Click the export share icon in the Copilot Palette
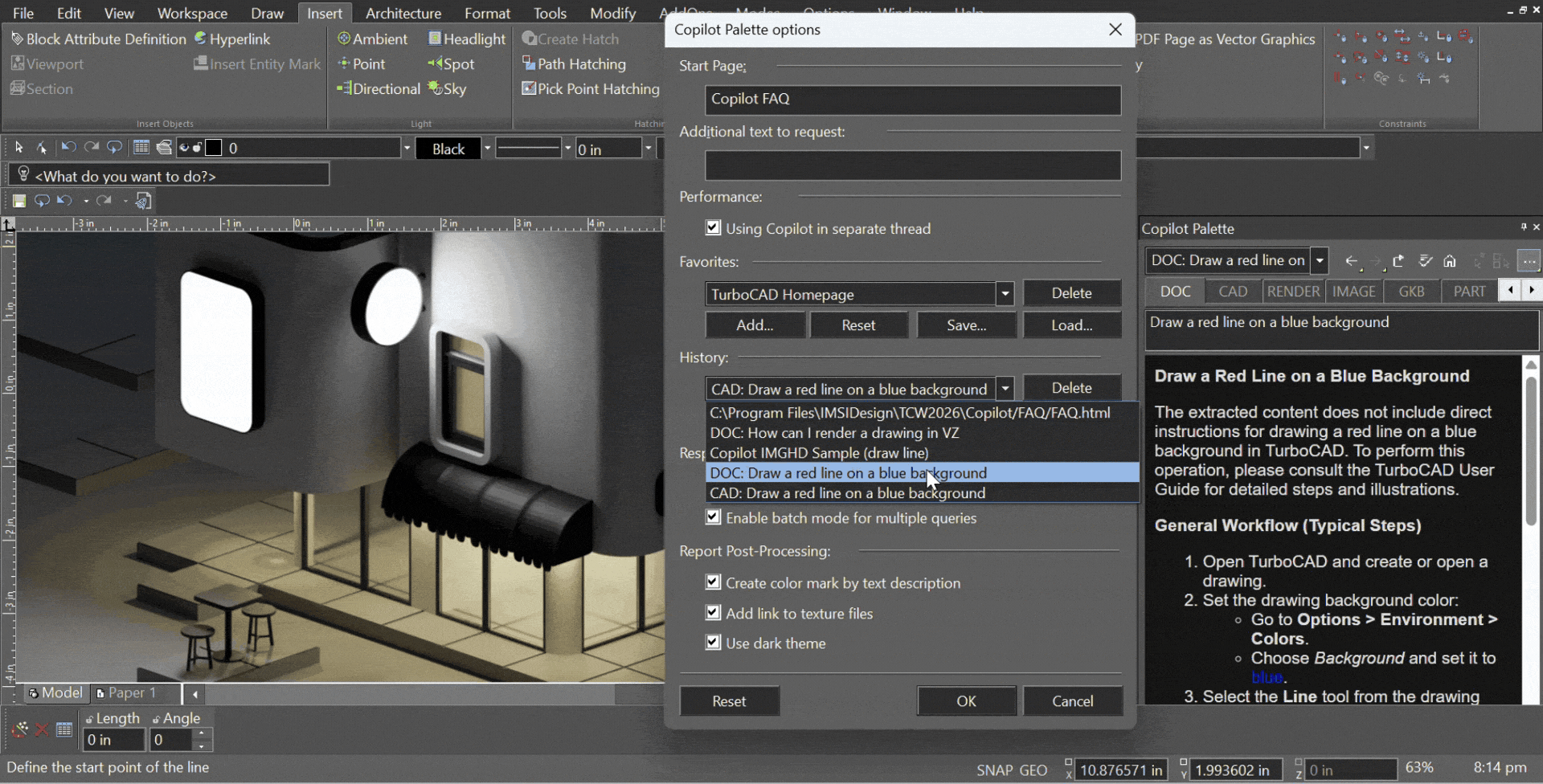This screenshot has width=1543, height=784. point(1398,261)
